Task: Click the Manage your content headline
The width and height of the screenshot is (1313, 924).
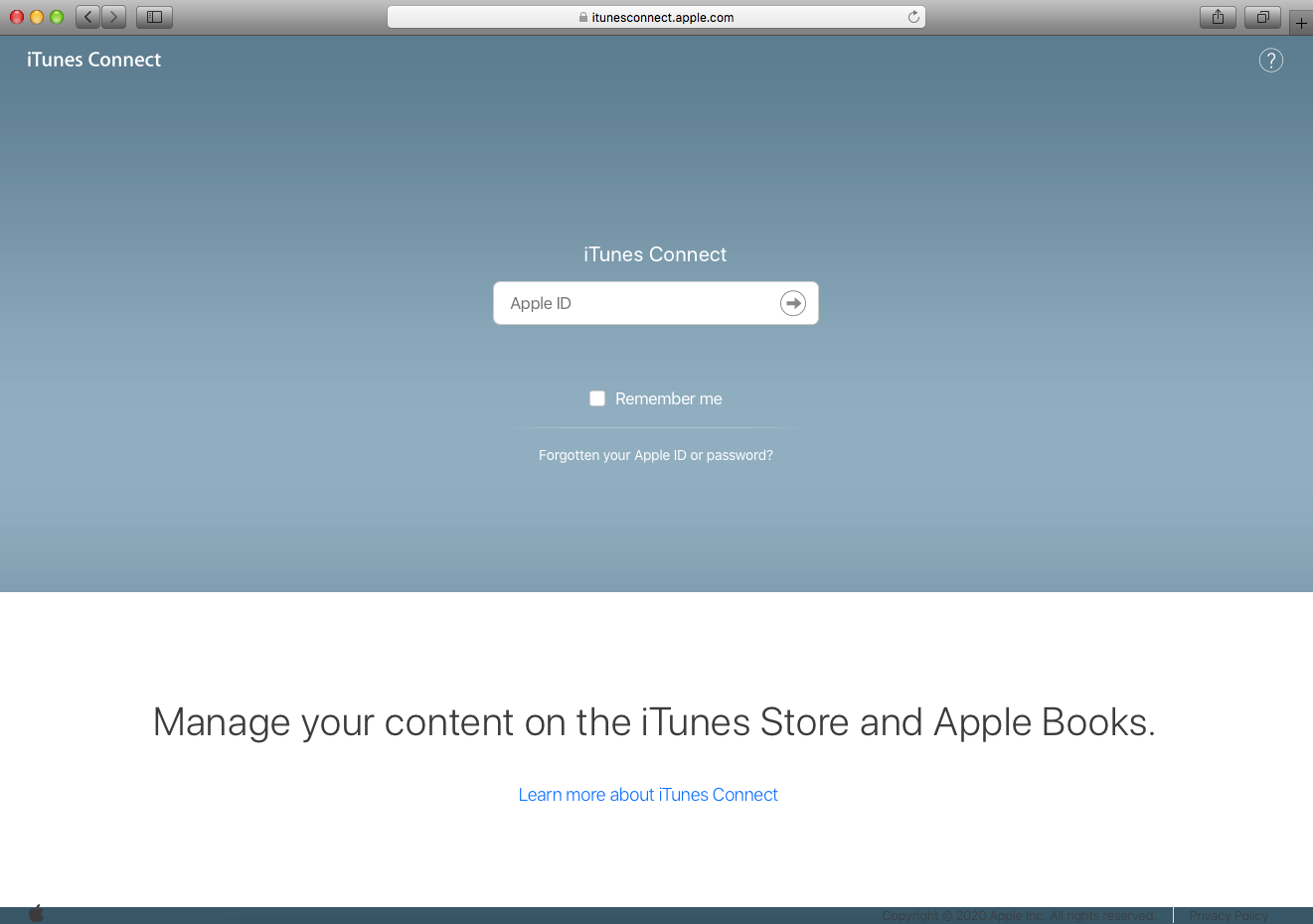Action: 654,722
